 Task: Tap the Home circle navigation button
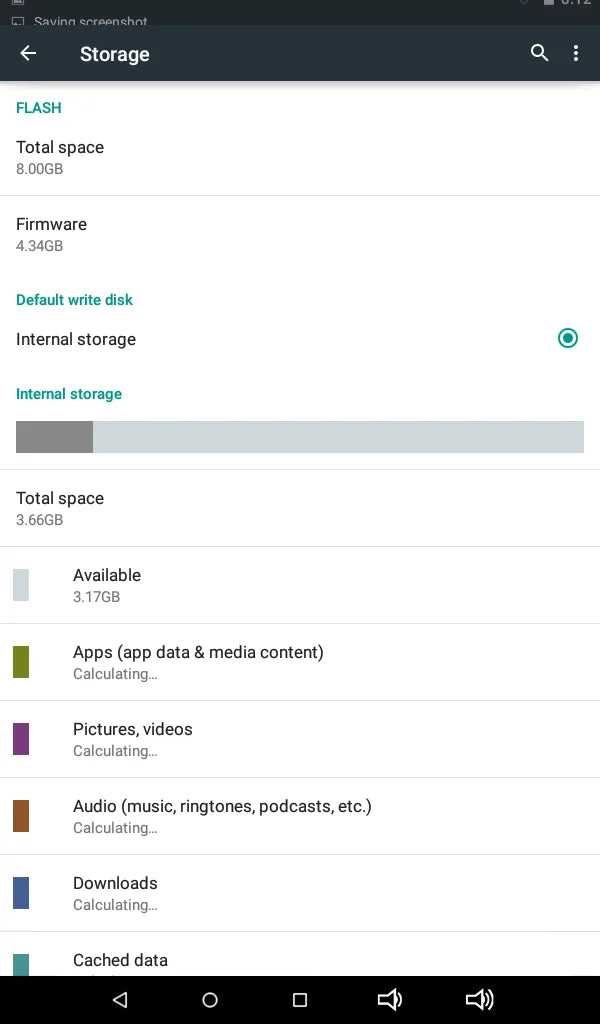pyautogui.click(x=210, y=999)
